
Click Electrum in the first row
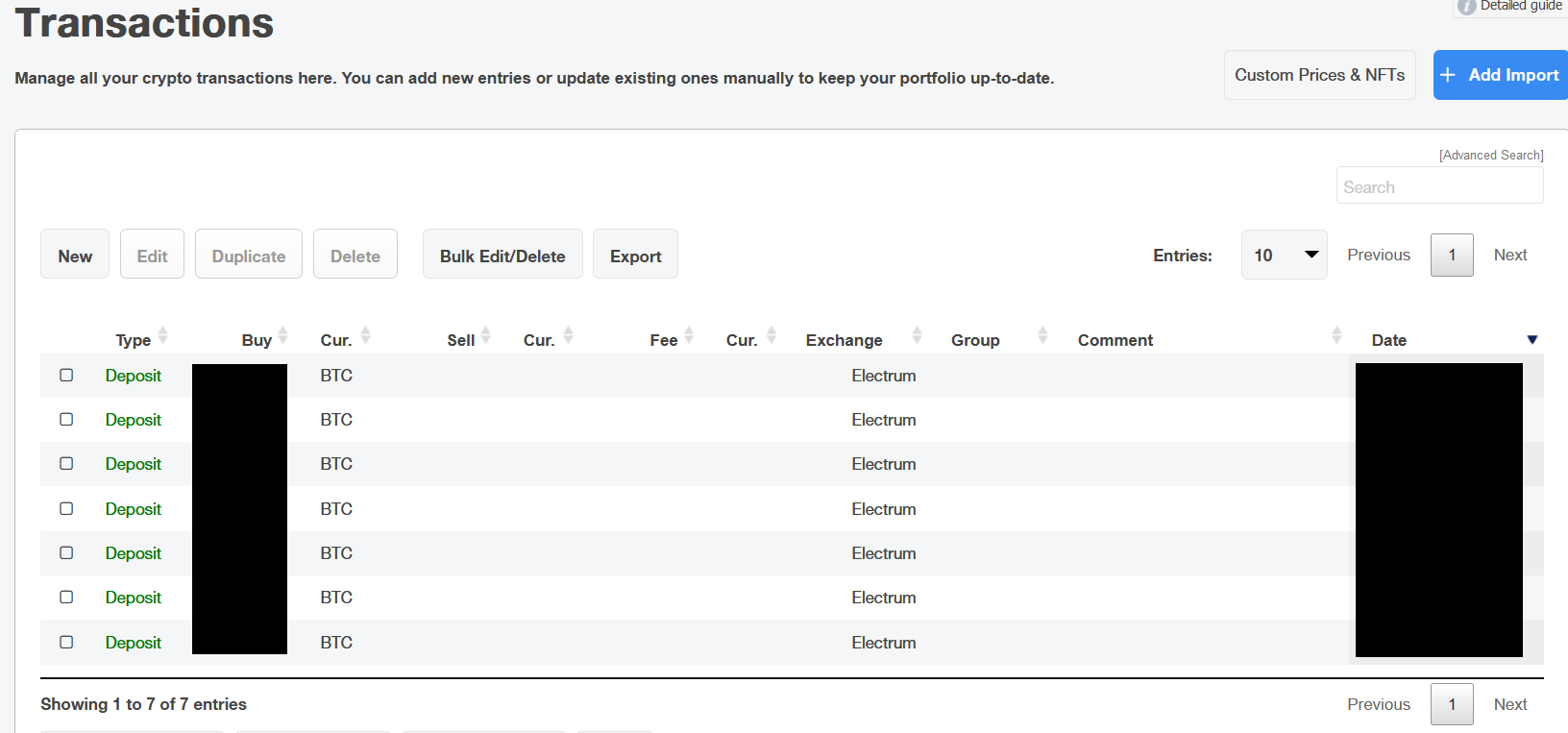click(884, 376)
